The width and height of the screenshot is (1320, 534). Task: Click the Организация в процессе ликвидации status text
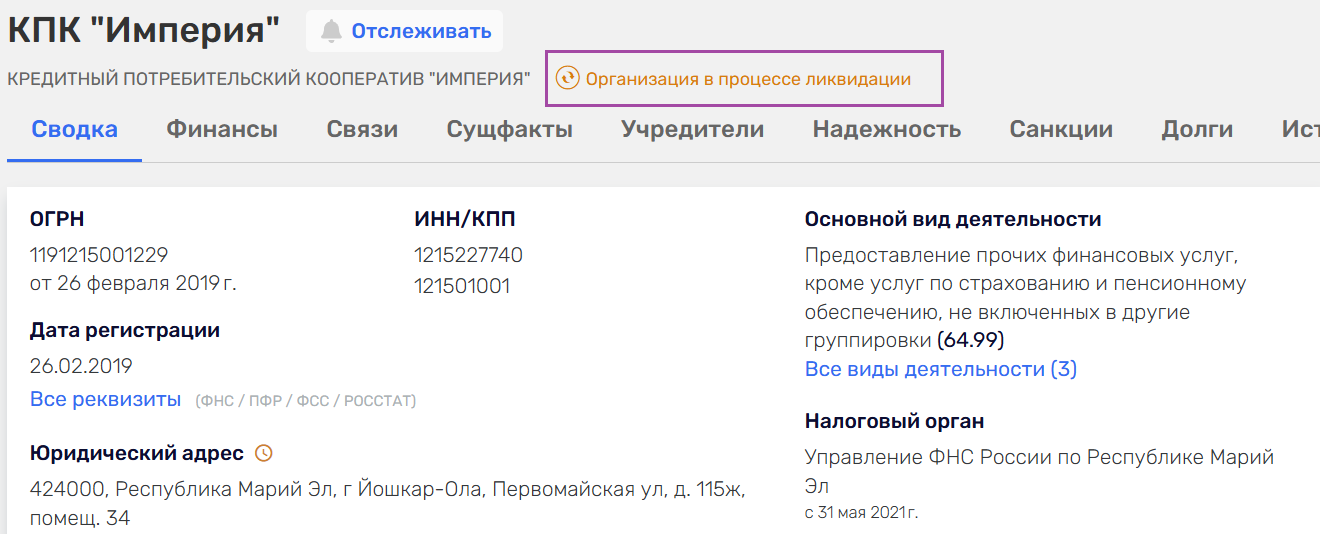coord(748,79)
